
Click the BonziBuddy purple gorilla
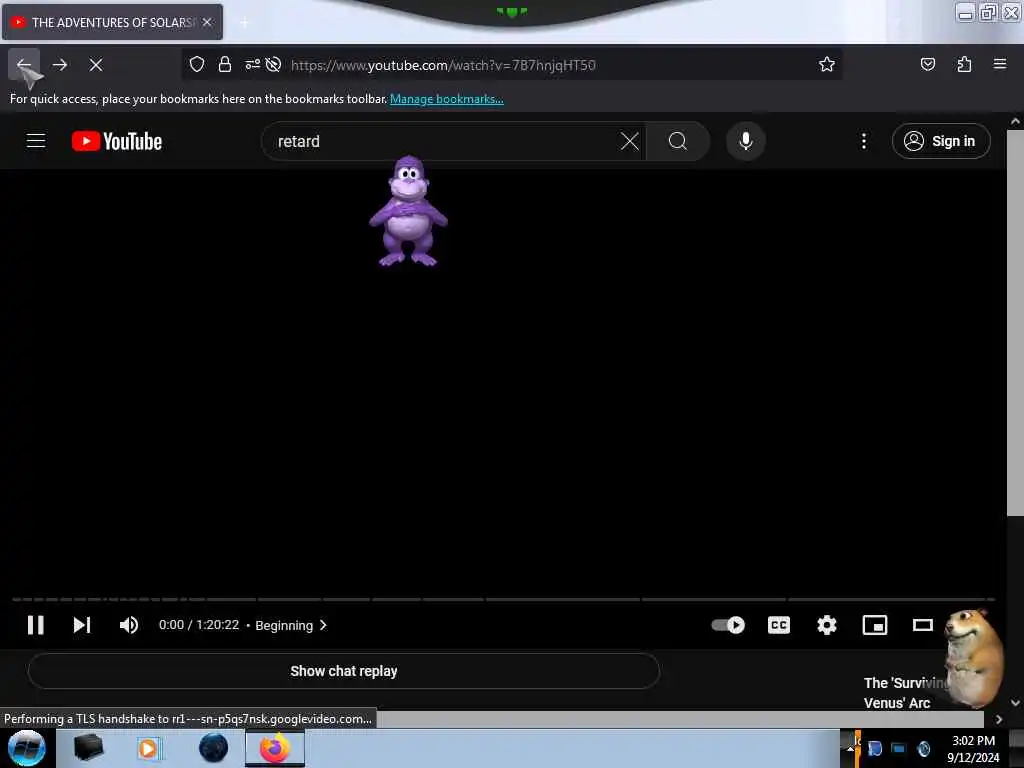[x=408, y=211]
